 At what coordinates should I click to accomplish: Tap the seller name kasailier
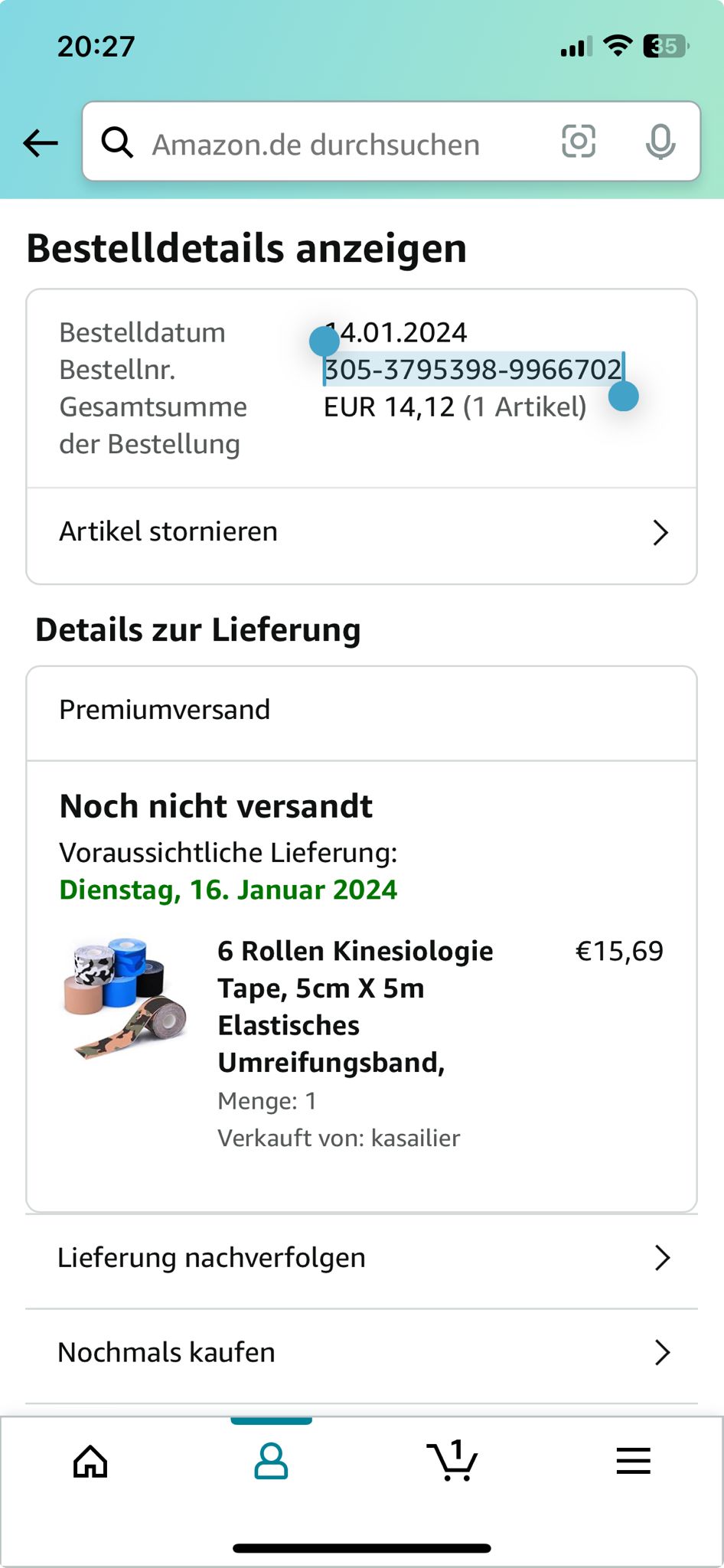[x=416, y=1138]
